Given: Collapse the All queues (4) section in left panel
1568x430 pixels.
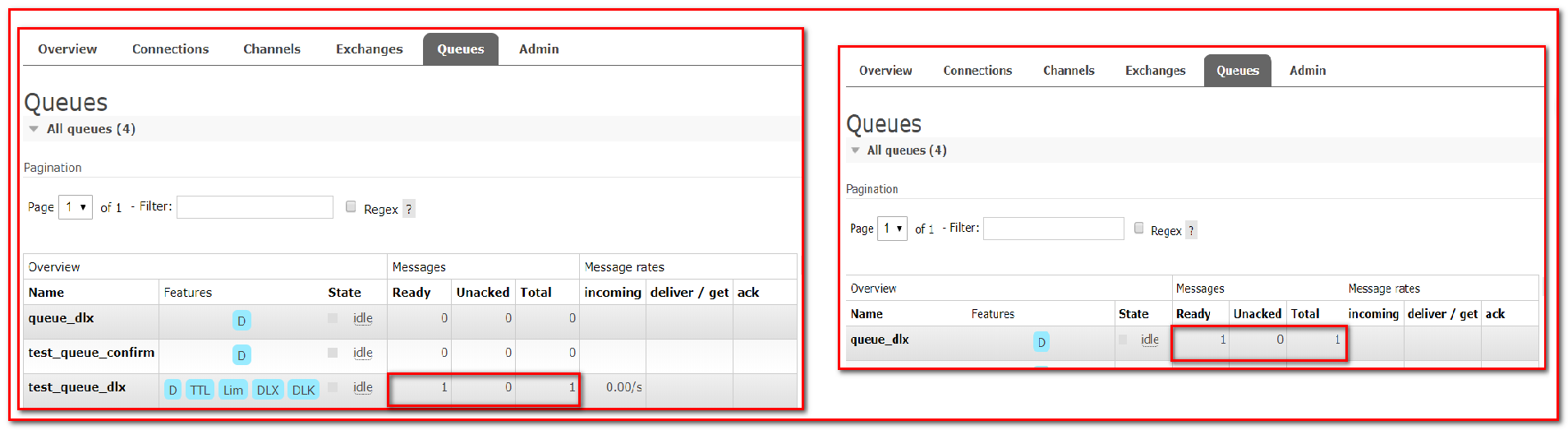Looking at the screenshot, I should pyautogui.click(x=34, y=129).
